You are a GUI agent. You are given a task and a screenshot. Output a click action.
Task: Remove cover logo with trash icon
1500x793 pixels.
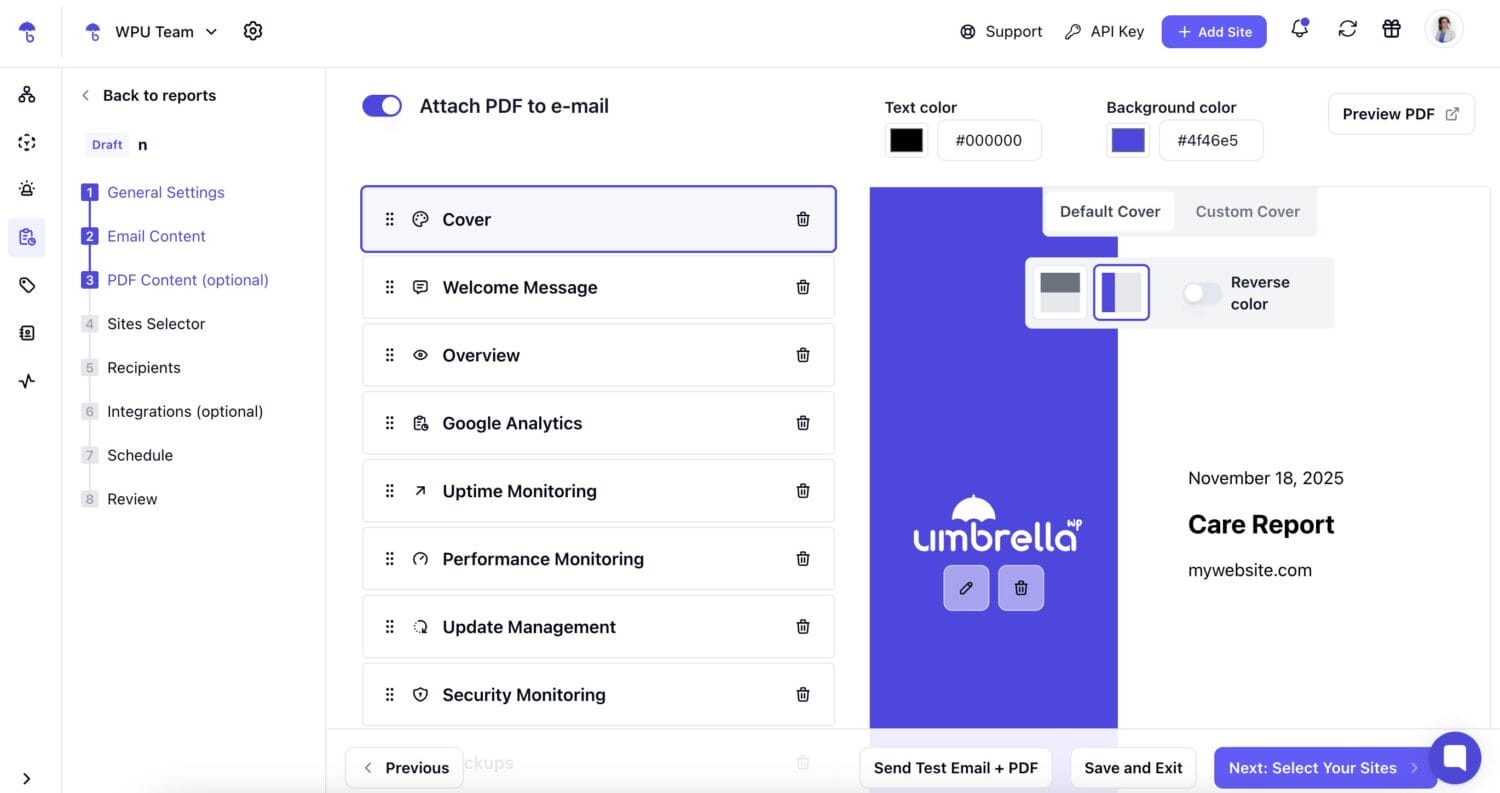tap(1020, 588)
